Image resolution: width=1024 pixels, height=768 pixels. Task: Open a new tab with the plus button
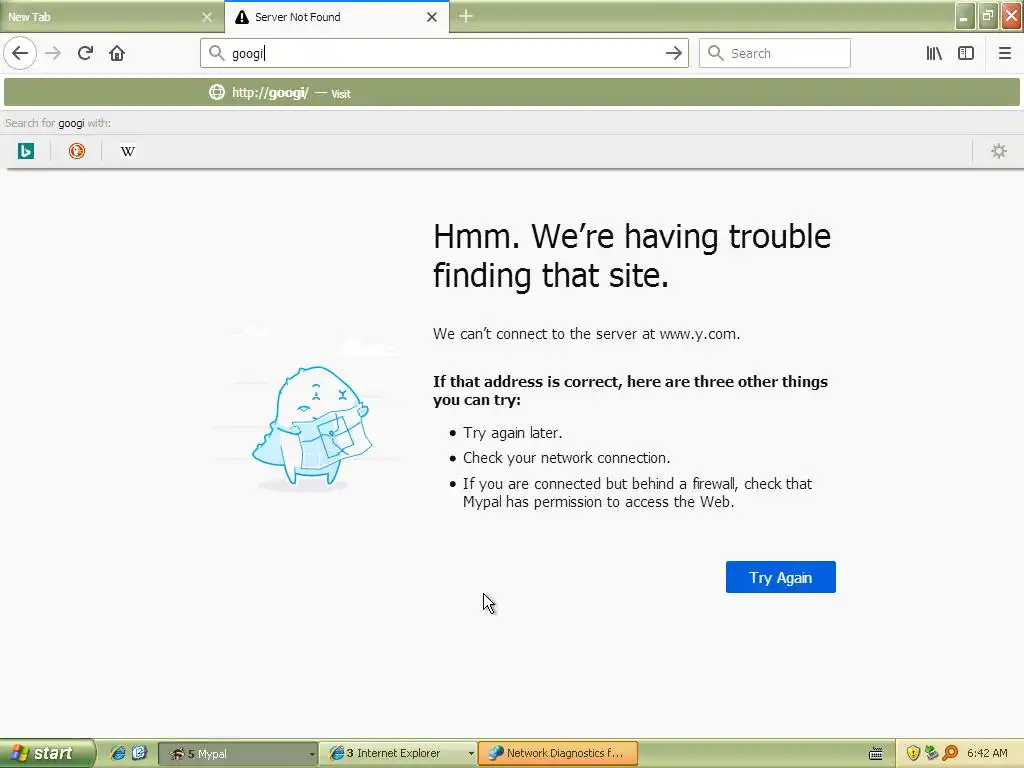click(466, 16)
